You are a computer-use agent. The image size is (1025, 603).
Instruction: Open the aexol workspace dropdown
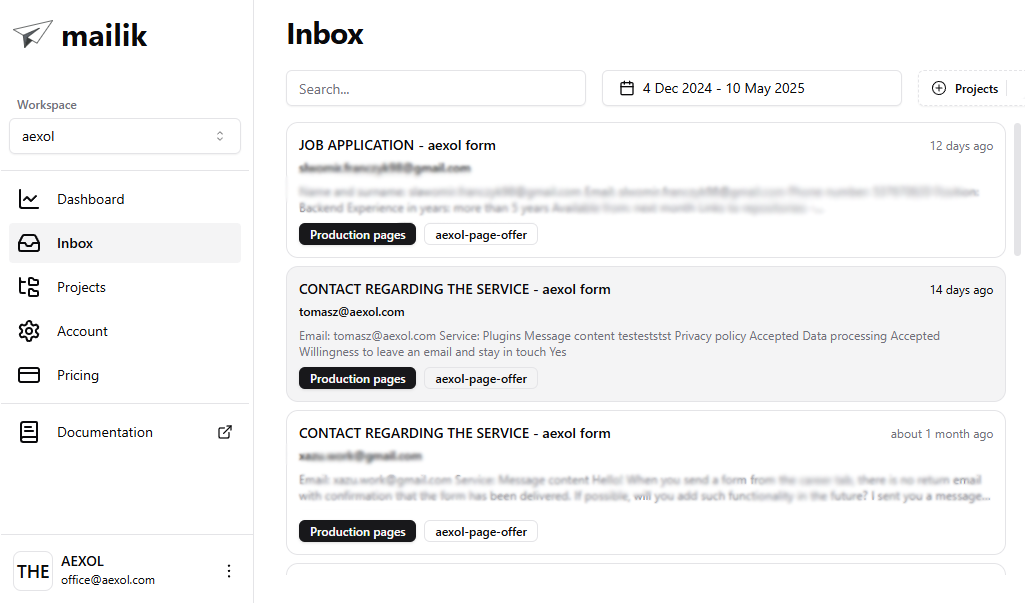(x=125, y=136)
